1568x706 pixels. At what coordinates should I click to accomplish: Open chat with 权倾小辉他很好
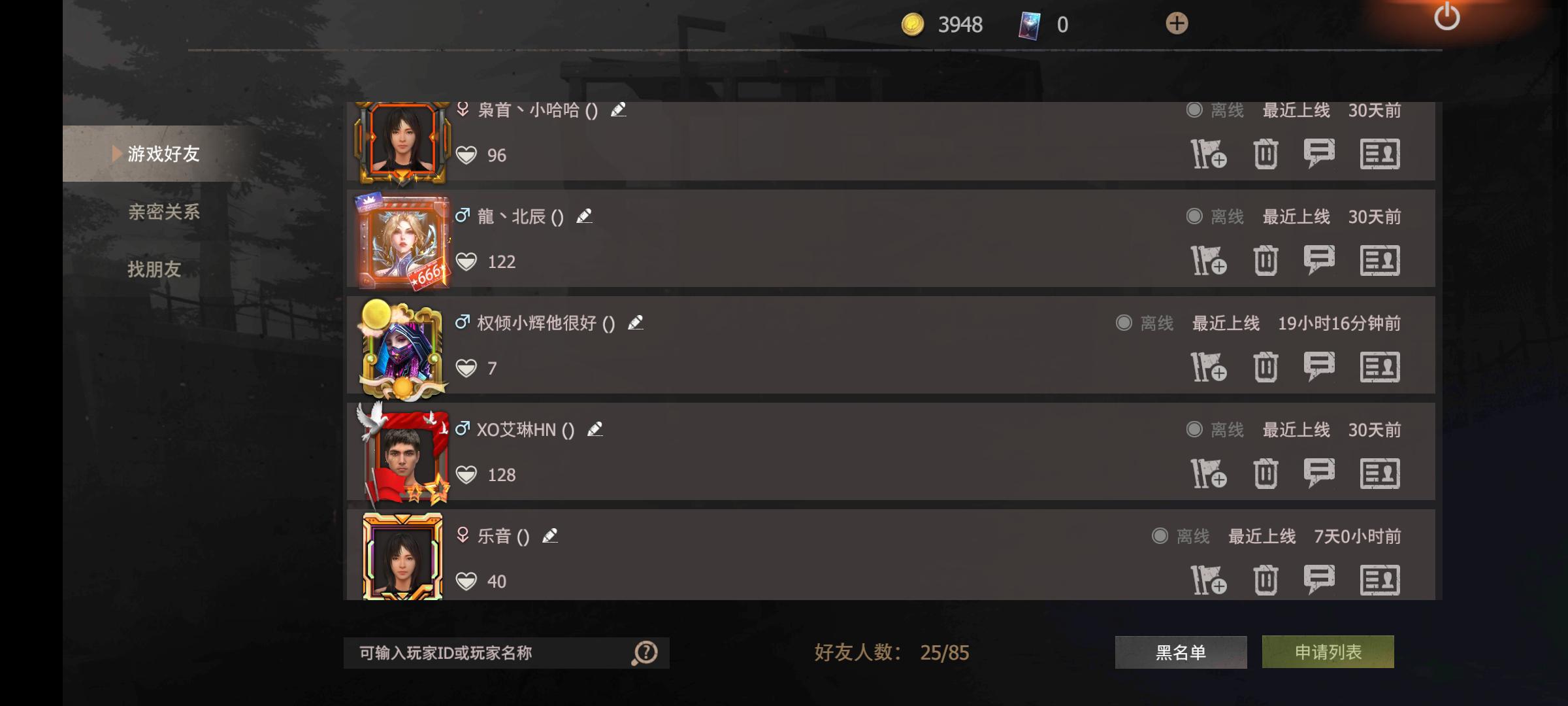pos(1319,367)
